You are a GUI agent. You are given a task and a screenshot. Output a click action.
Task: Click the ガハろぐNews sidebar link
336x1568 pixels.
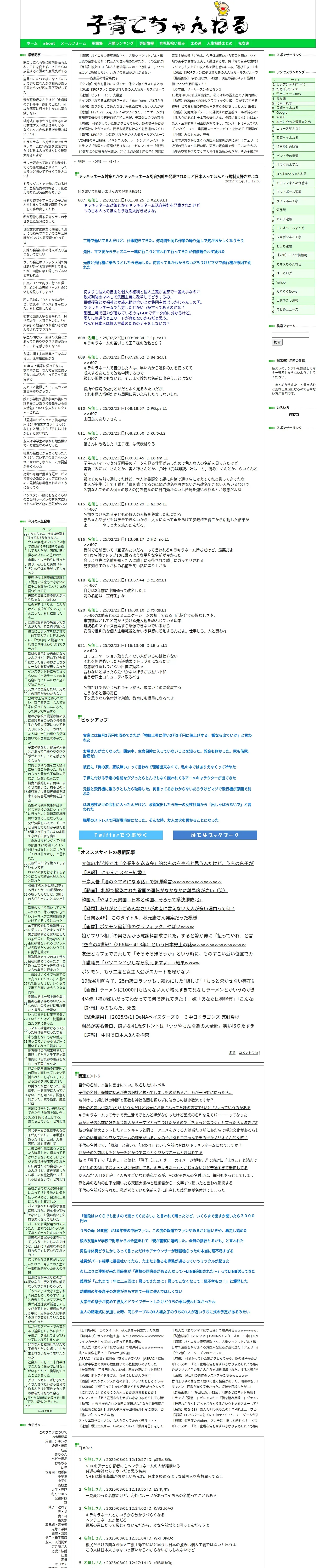(287, 292)
